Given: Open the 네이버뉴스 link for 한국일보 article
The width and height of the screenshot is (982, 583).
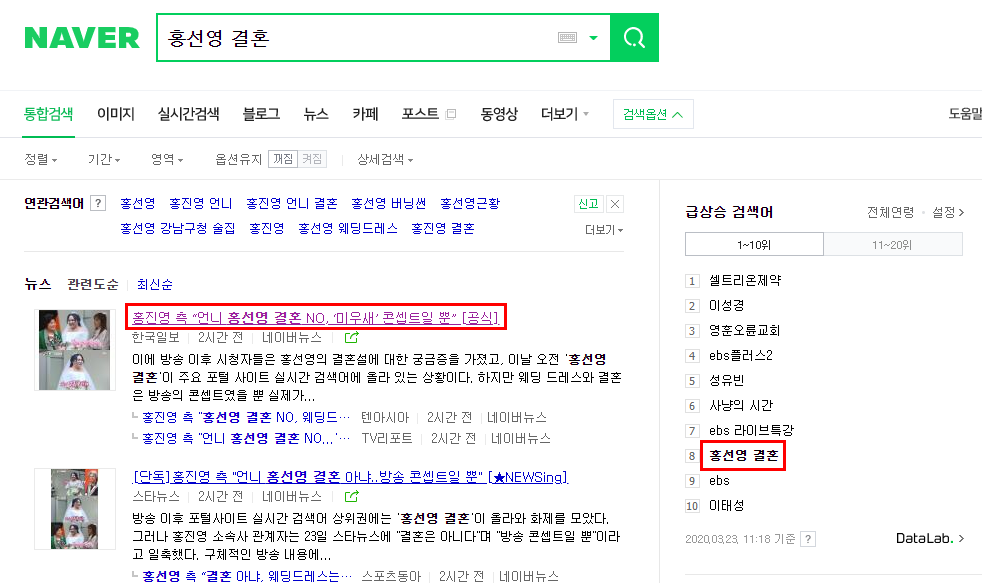Looking at the screenshot, I should tap(292, 338).
